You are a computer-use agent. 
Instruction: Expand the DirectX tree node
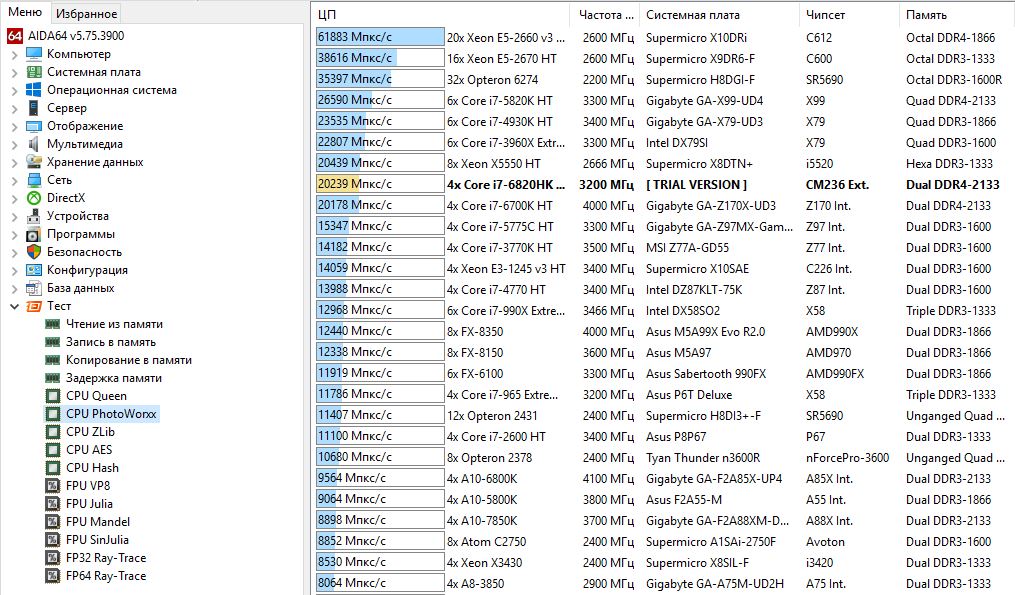(x=14, y=198)
